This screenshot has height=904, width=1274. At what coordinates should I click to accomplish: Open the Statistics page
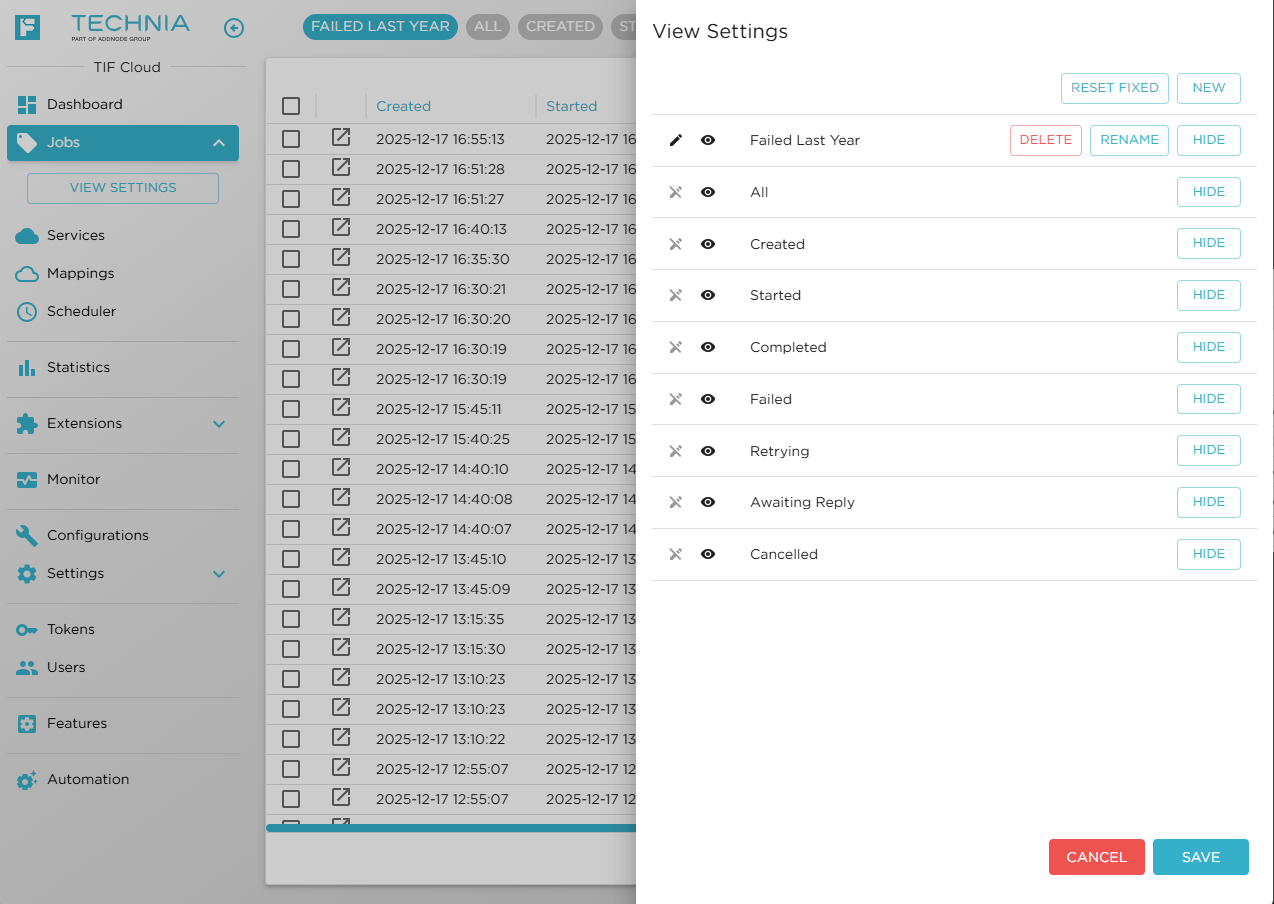tap(77, 367)
